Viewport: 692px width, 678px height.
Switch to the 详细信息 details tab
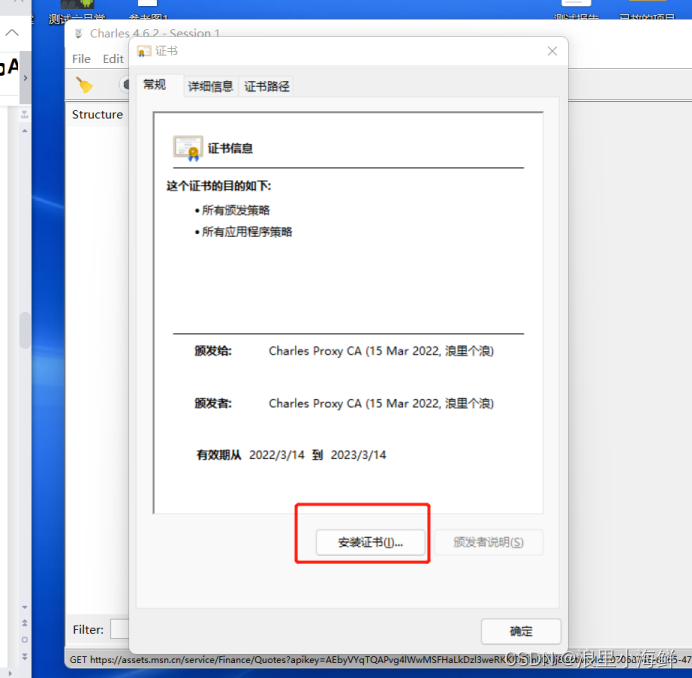[211, 86]
